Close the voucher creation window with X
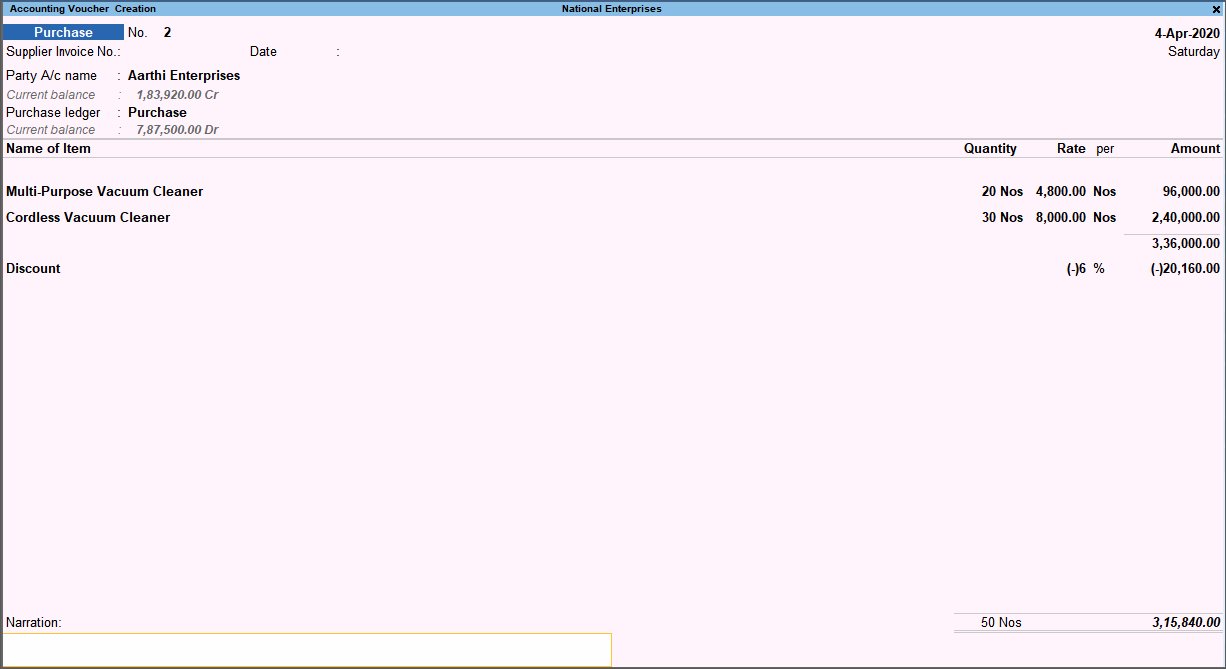The width and height of the screenshot is (1226, 669). point(1216,9)
